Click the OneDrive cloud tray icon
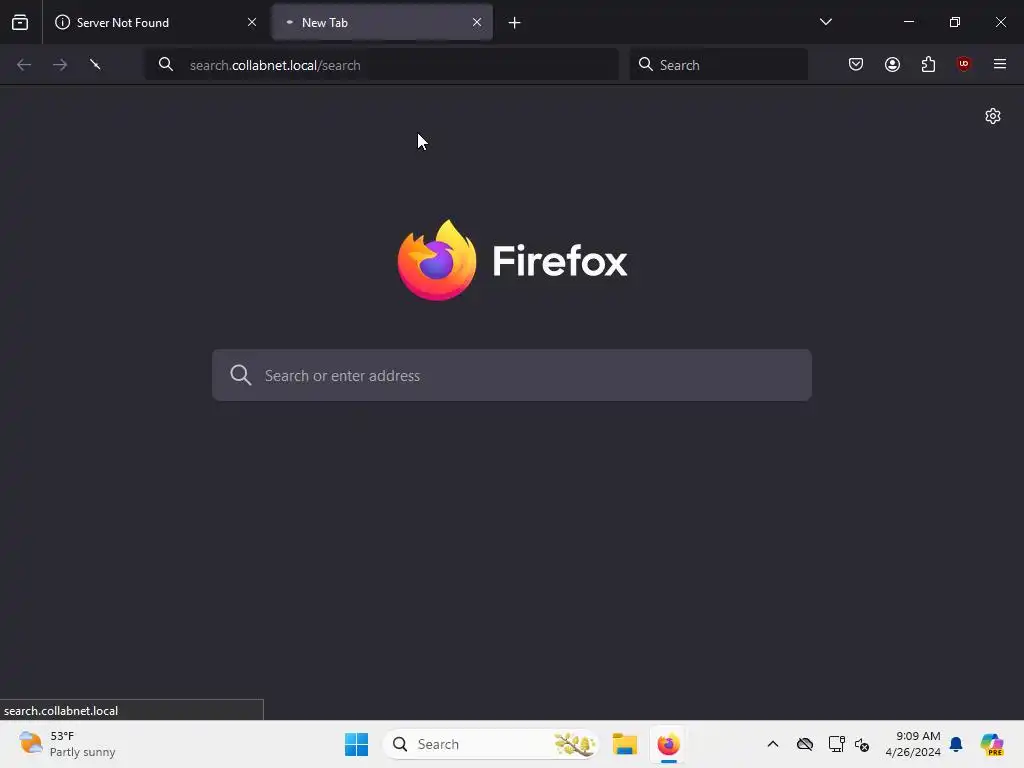The height and width of the screenshot is (768, 1024). point(805,744)
